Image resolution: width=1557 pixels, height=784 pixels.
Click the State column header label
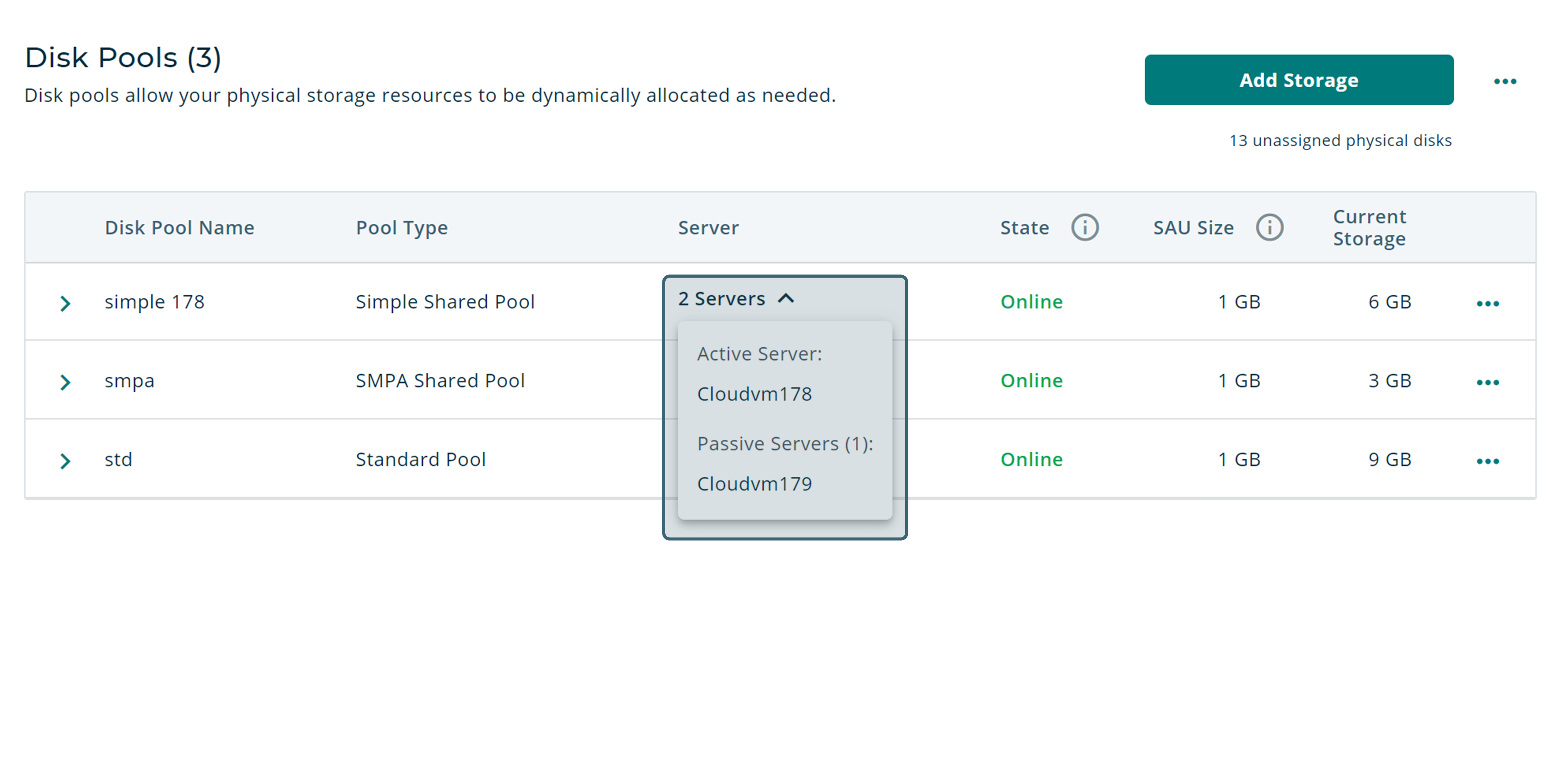[x=1024, y=228]
